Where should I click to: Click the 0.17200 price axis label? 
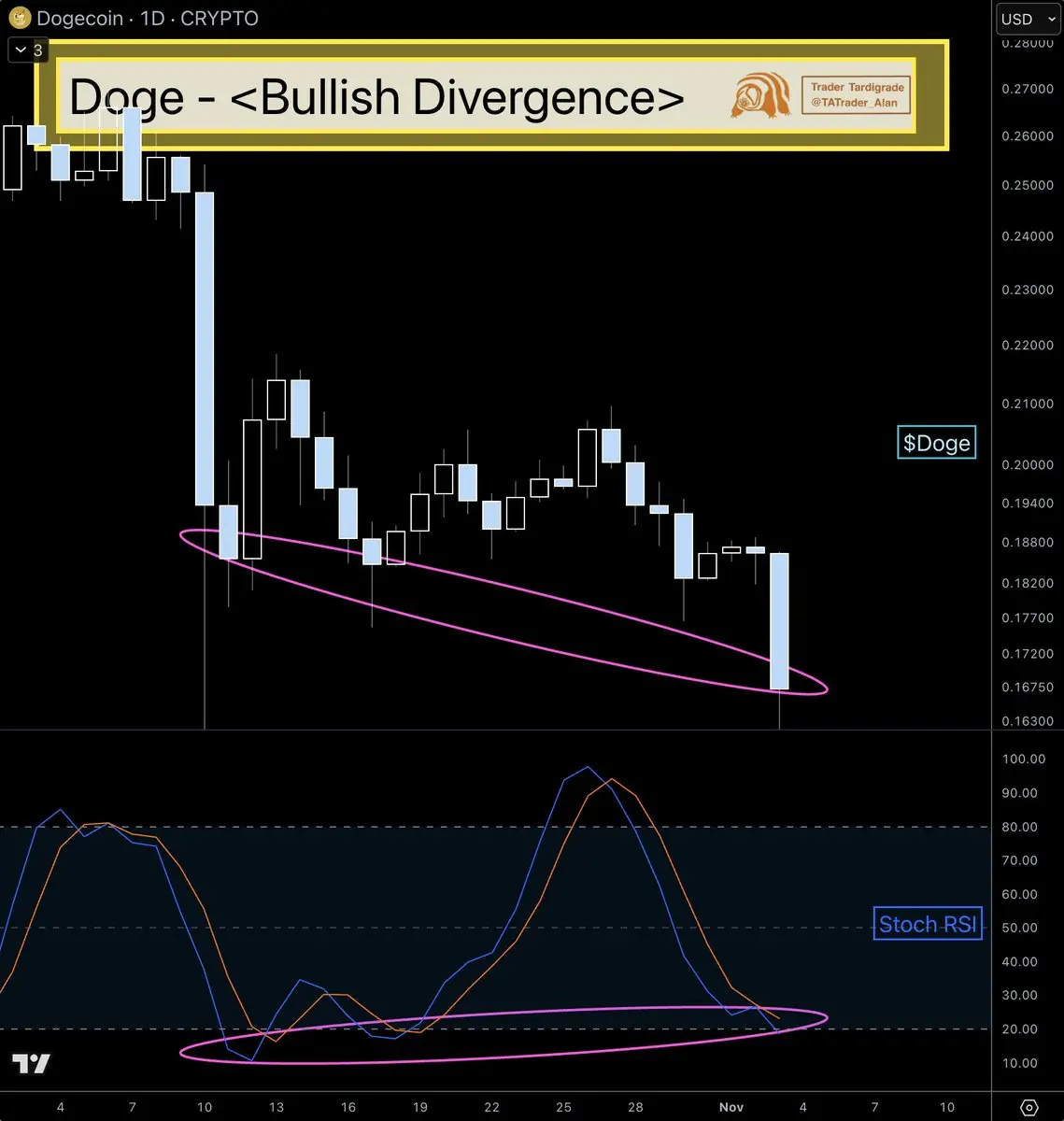[1028, 653]
